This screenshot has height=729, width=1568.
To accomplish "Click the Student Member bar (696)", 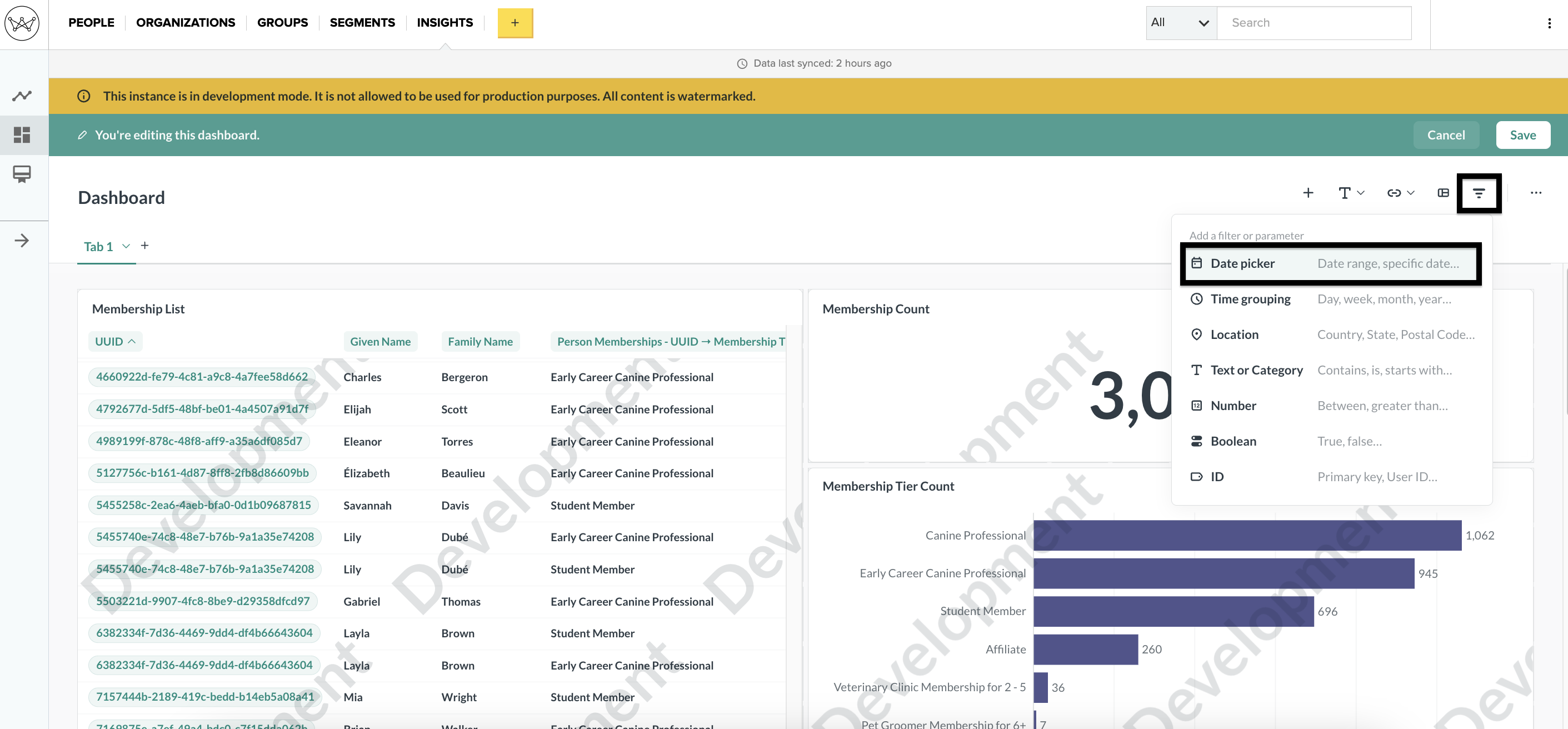I will click(x=1173, y=611).
